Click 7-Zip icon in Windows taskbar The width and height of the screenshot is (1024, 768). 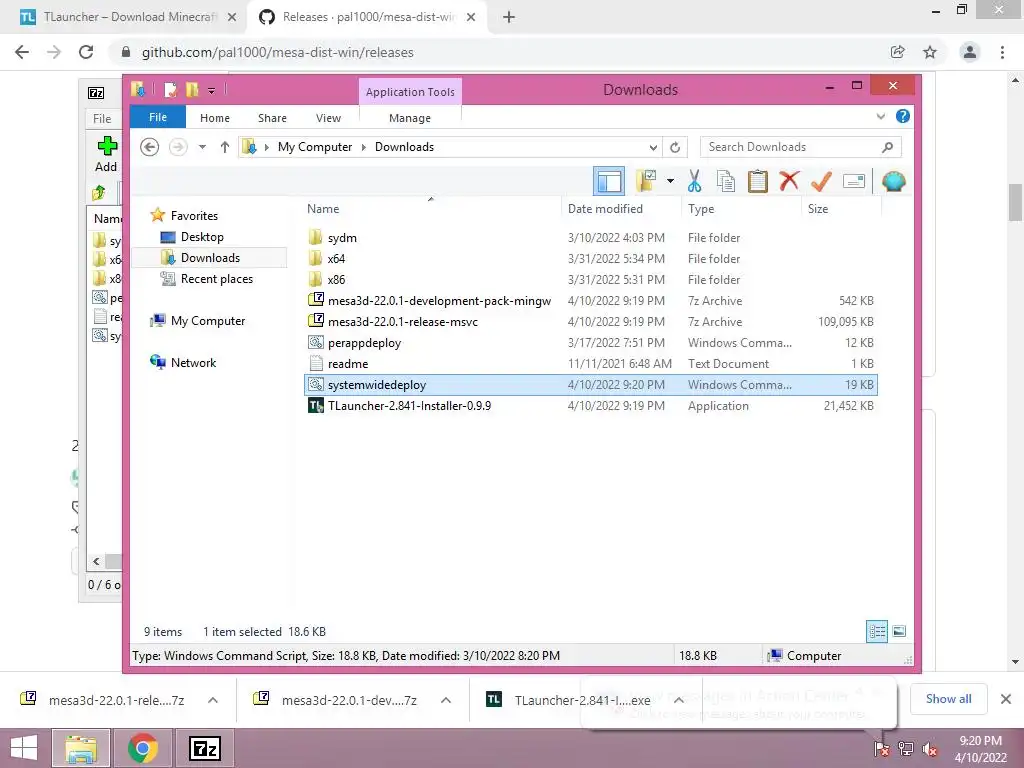[204, 748]
